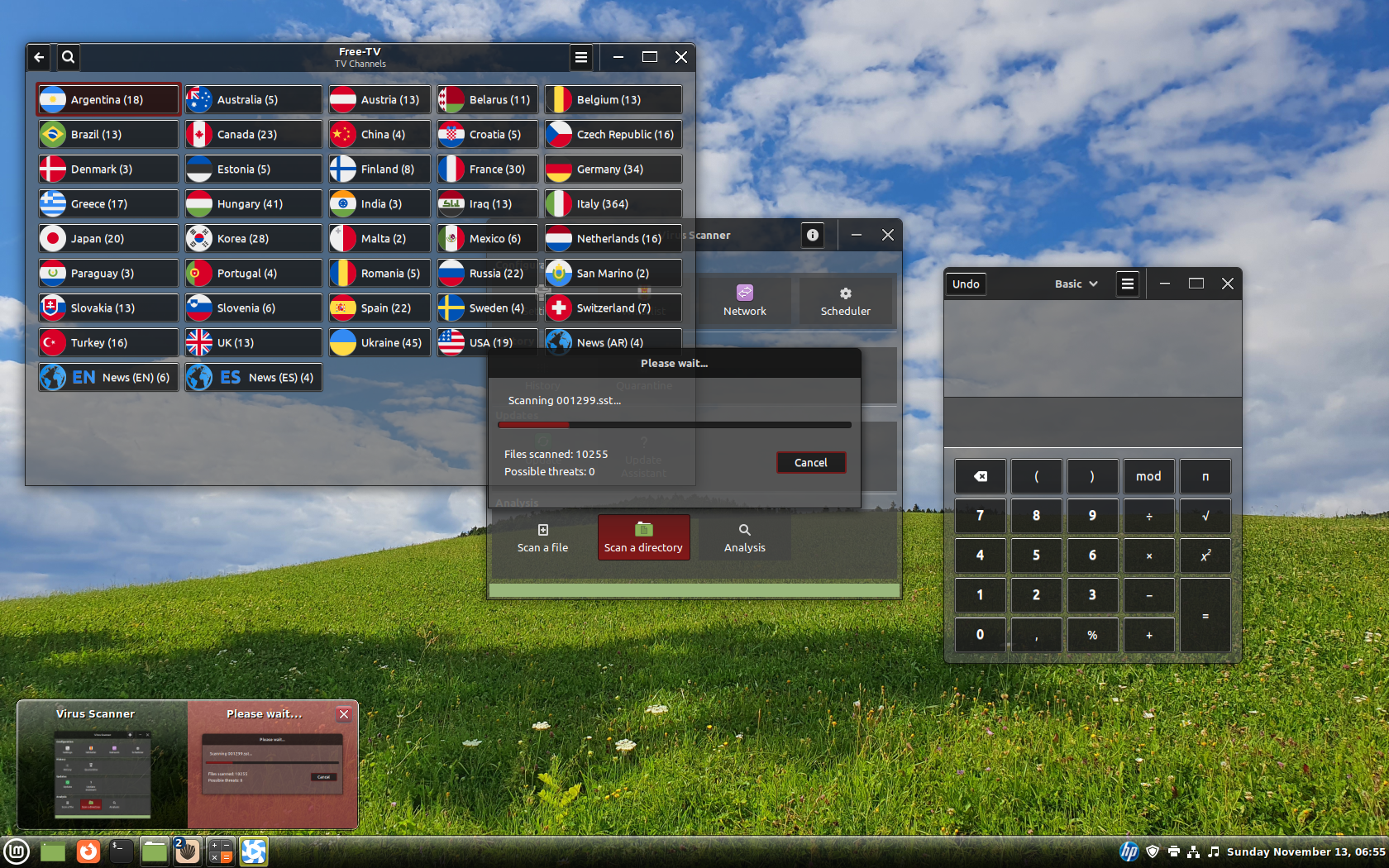
Task: Click multiply key on calculator
Action: click(x=1149, y=556)
